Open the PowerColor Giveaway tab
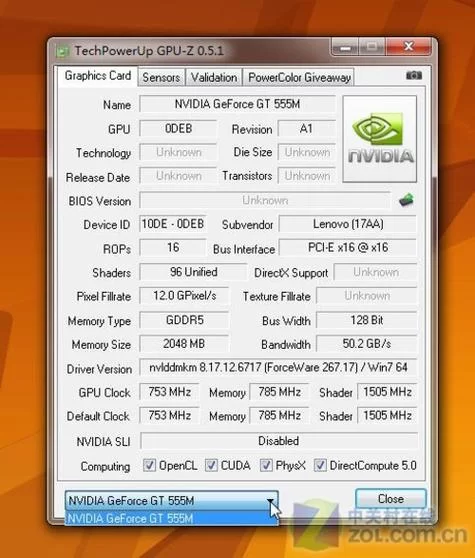The height and width of the screenshot is (558, 475). [299, 77]
